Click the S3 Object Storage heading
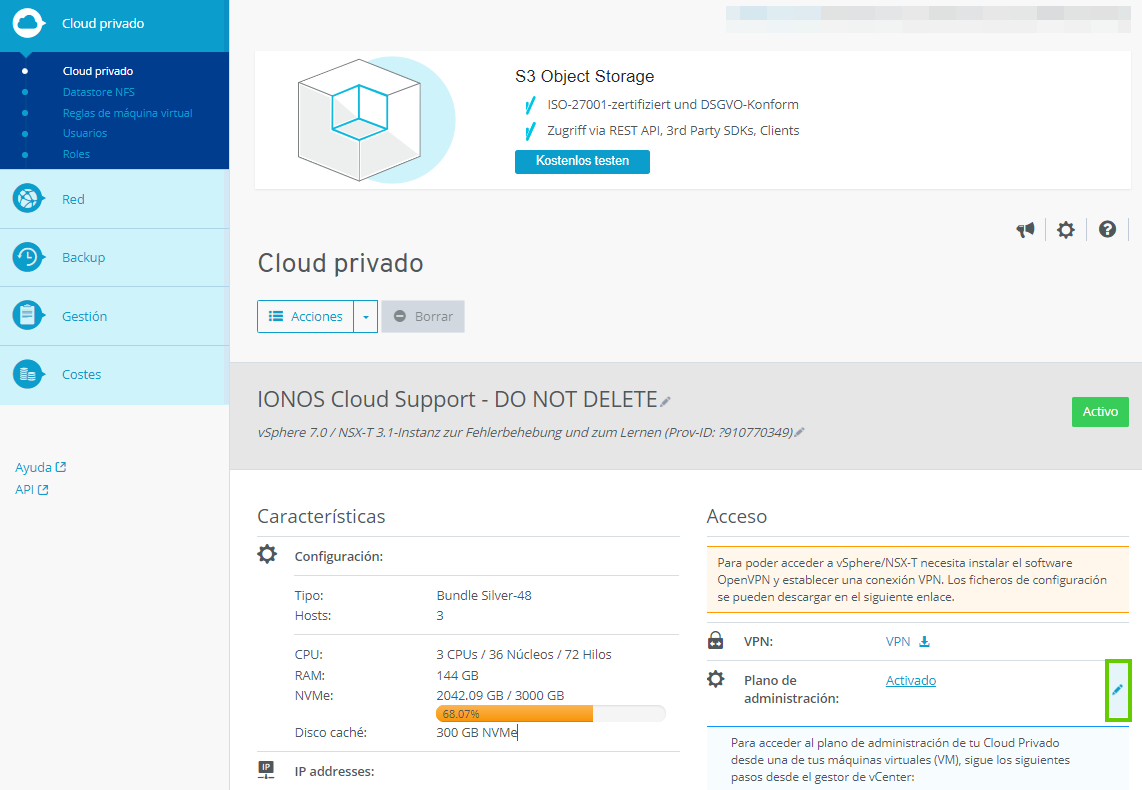This screenshot has height=790, width=1142. pyautogui.click(x=584, y=76)
